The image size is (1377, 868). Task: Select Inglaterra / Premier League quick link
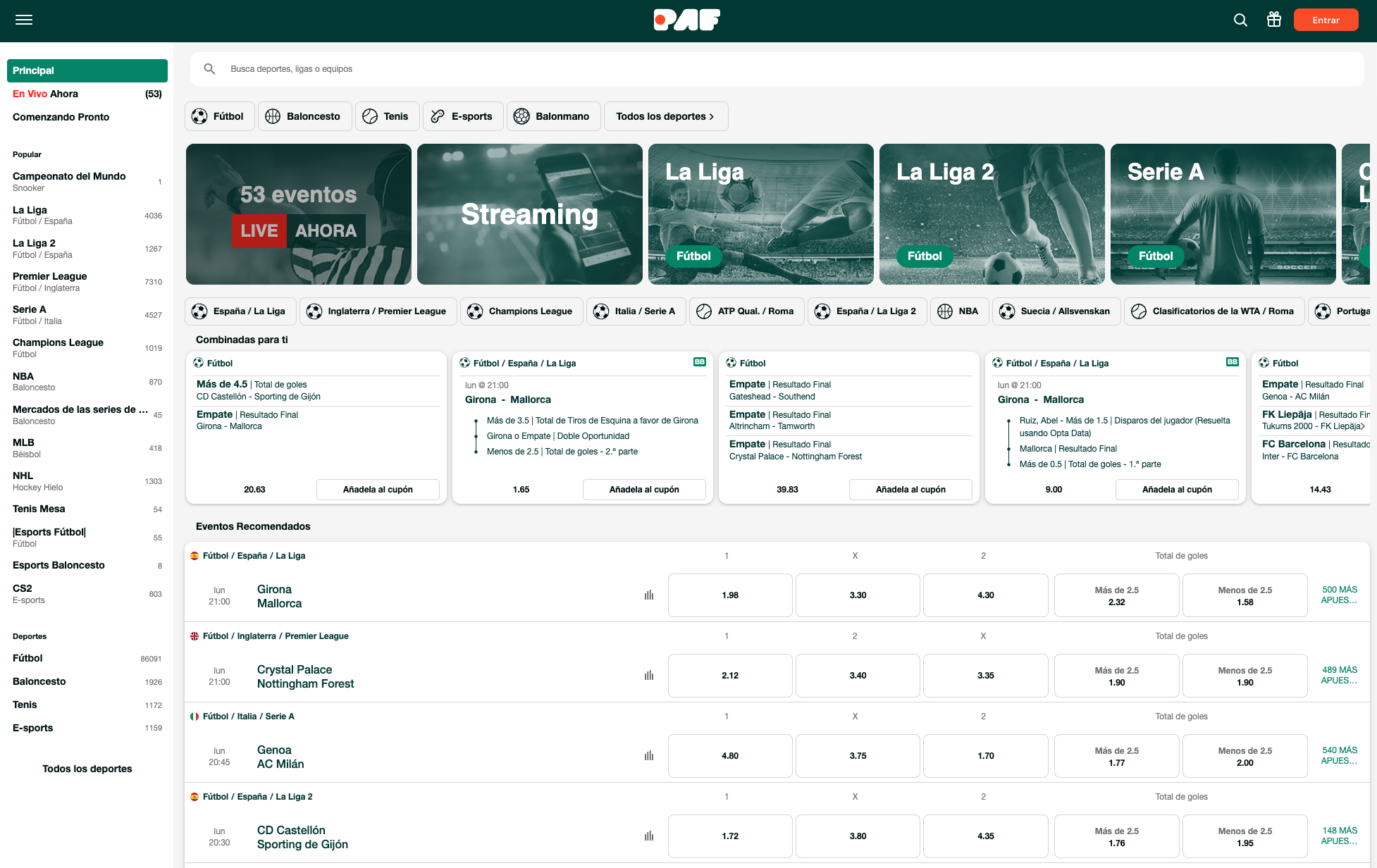pyautogui.click(x=378, y=311)
